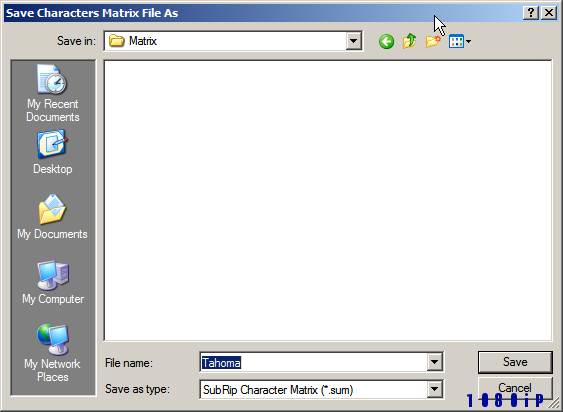563x412 pixels.
Task: Go back with the green arrow icon
Action: 386,42
